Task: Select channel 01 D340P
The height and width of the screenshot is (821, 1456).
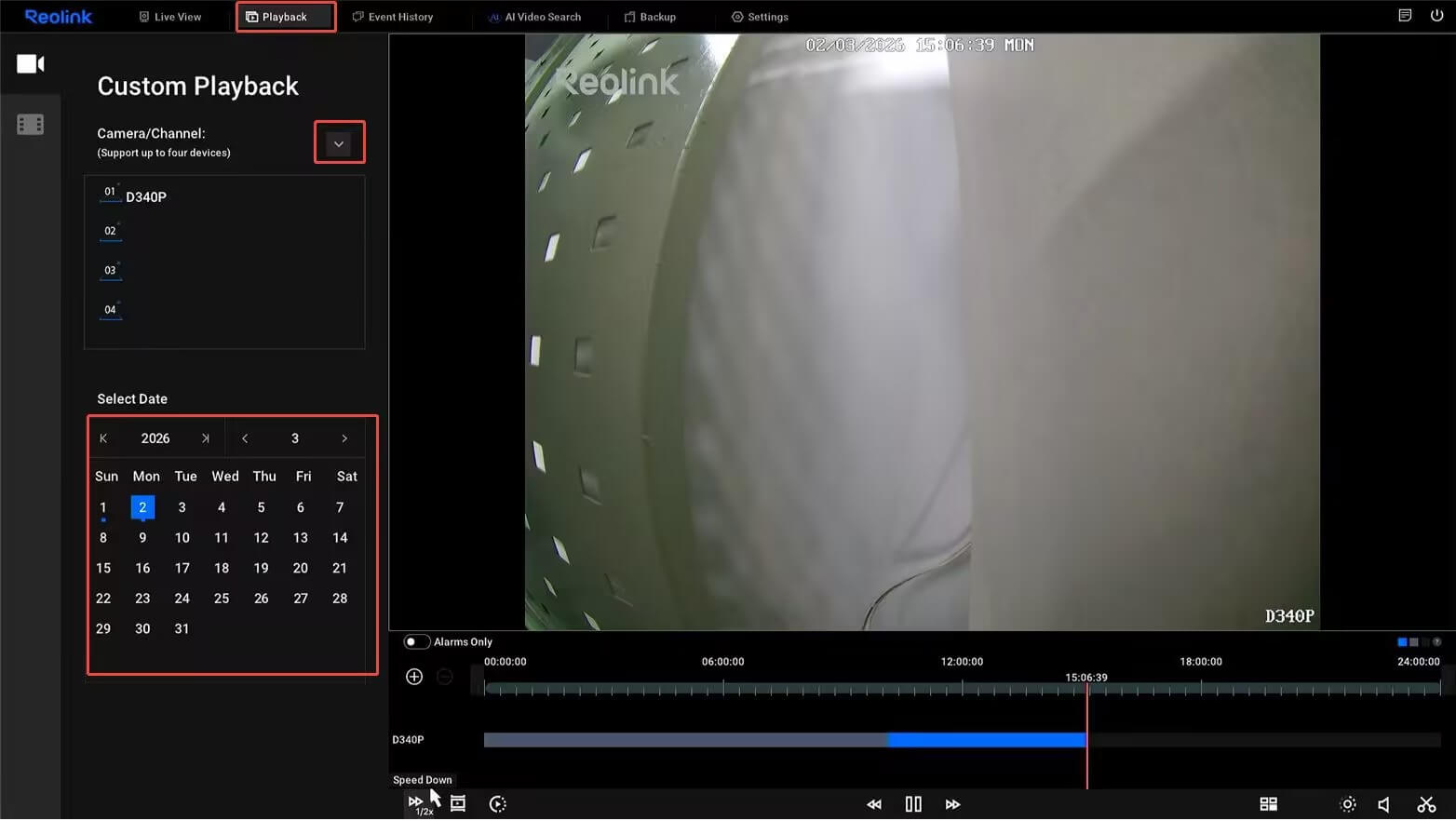Action: click(x=133, y=196)
